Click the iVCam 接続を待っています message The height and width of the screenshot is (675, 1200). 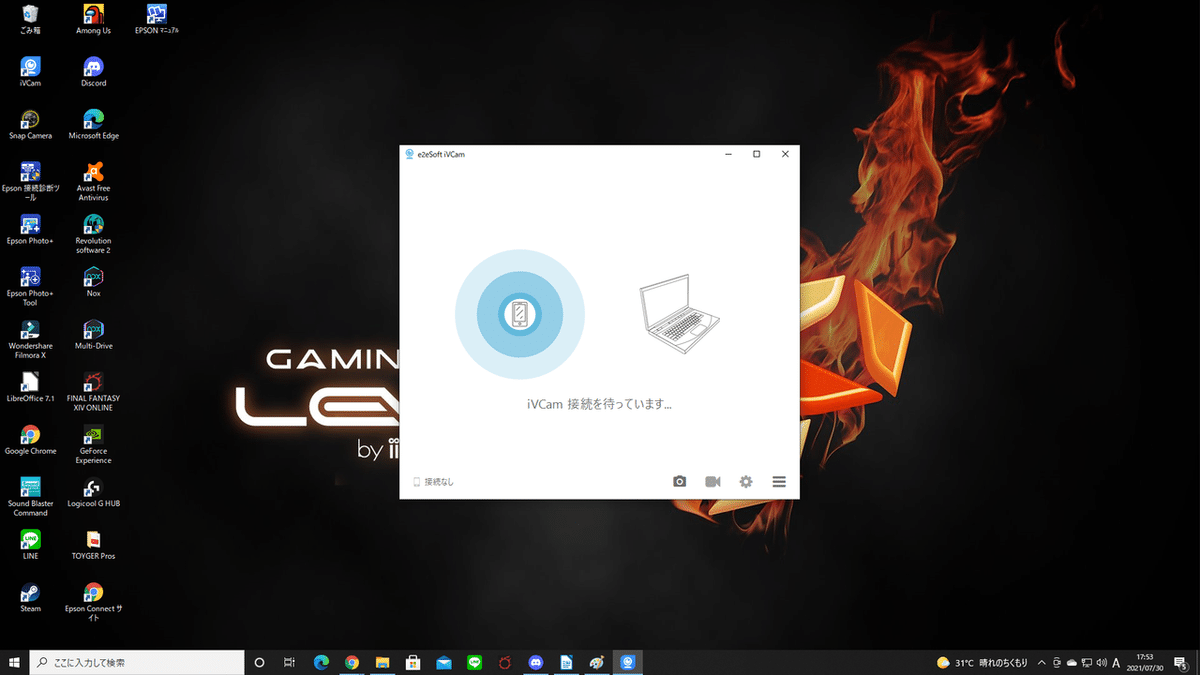(x=599, y=405)
